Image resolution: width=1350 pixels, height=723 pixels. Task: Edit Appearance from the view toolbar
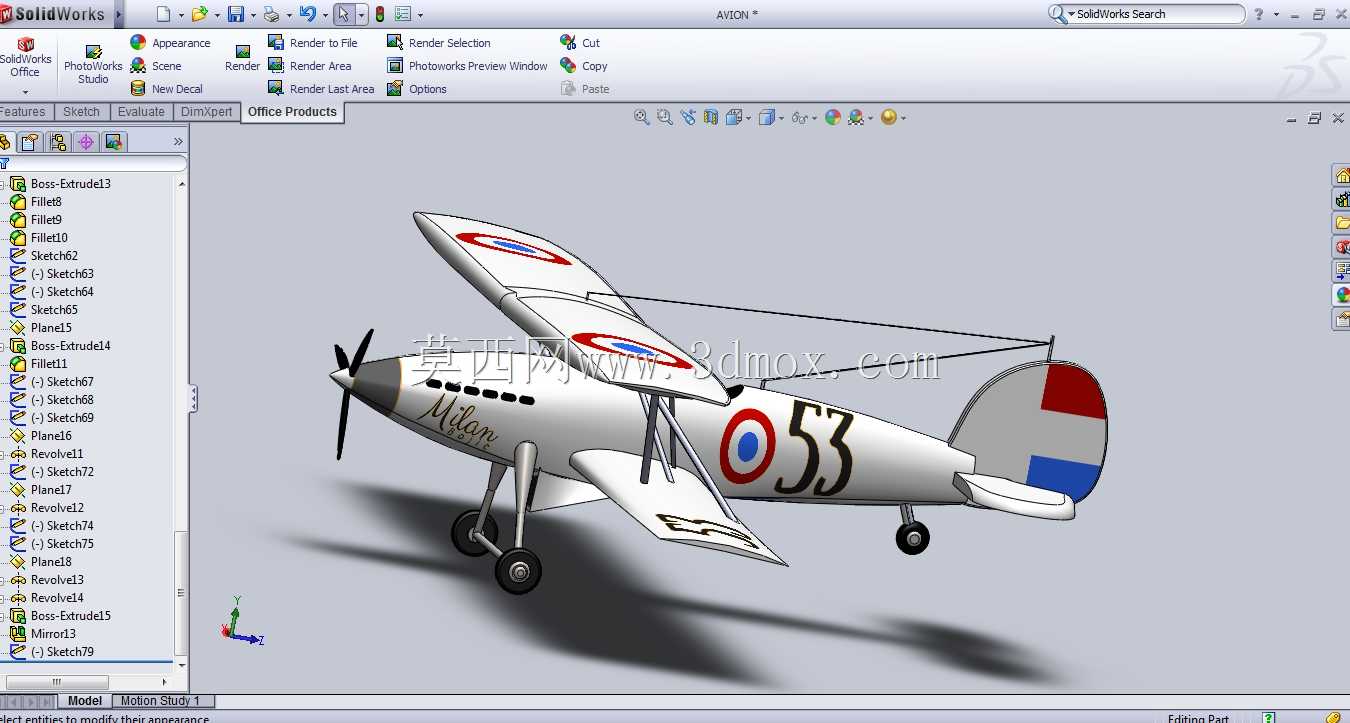pyautogui.click(x=833, y=117)
